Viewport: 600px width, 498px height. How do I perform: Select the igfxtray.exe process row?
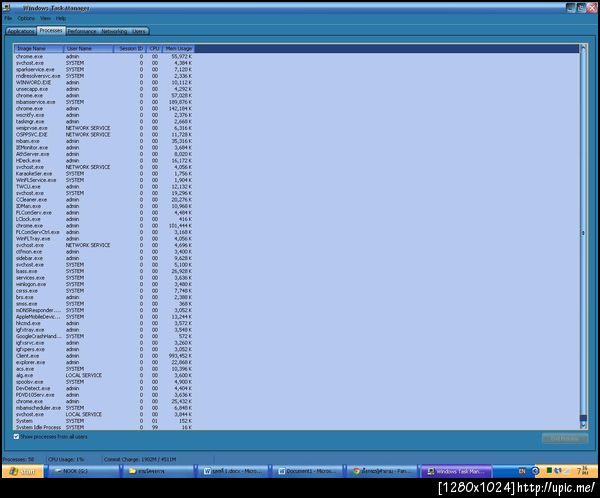104,330
